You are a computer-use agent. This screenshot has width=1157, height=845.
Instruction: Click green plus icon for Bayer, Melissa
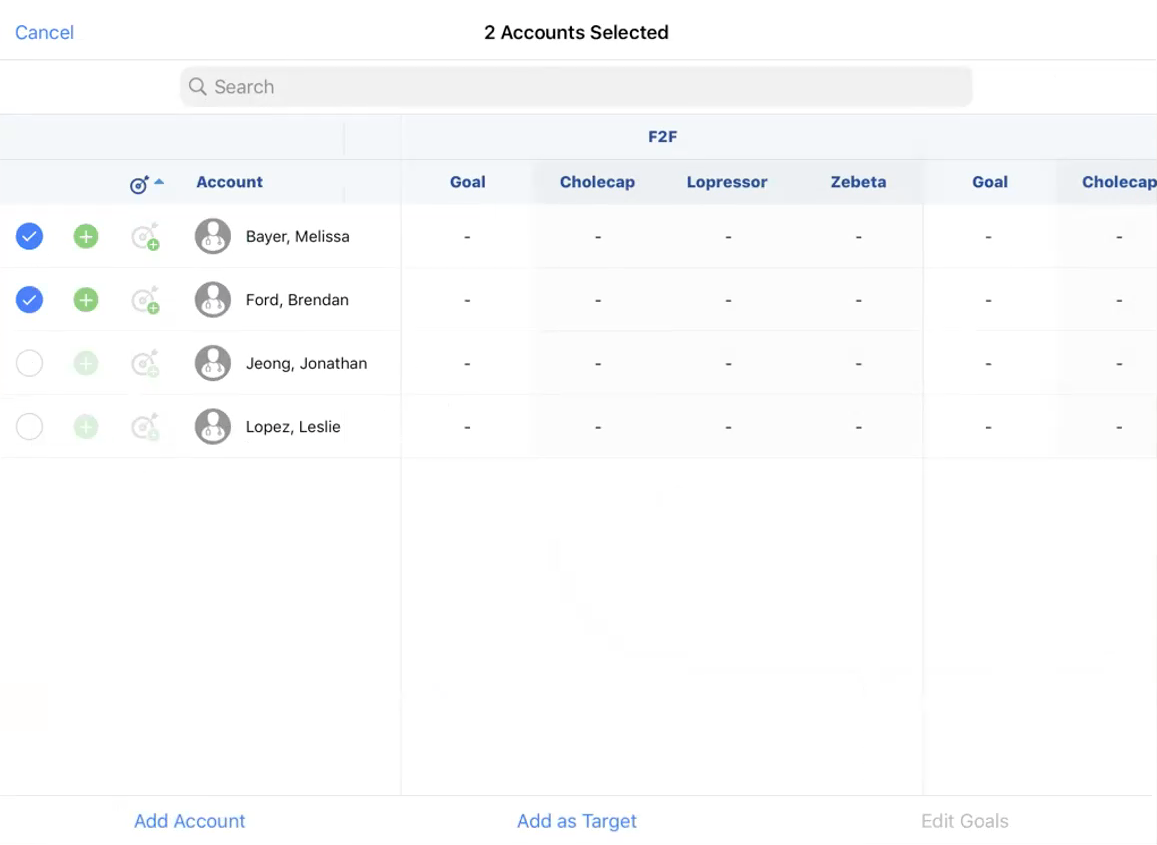click(86, 237)
